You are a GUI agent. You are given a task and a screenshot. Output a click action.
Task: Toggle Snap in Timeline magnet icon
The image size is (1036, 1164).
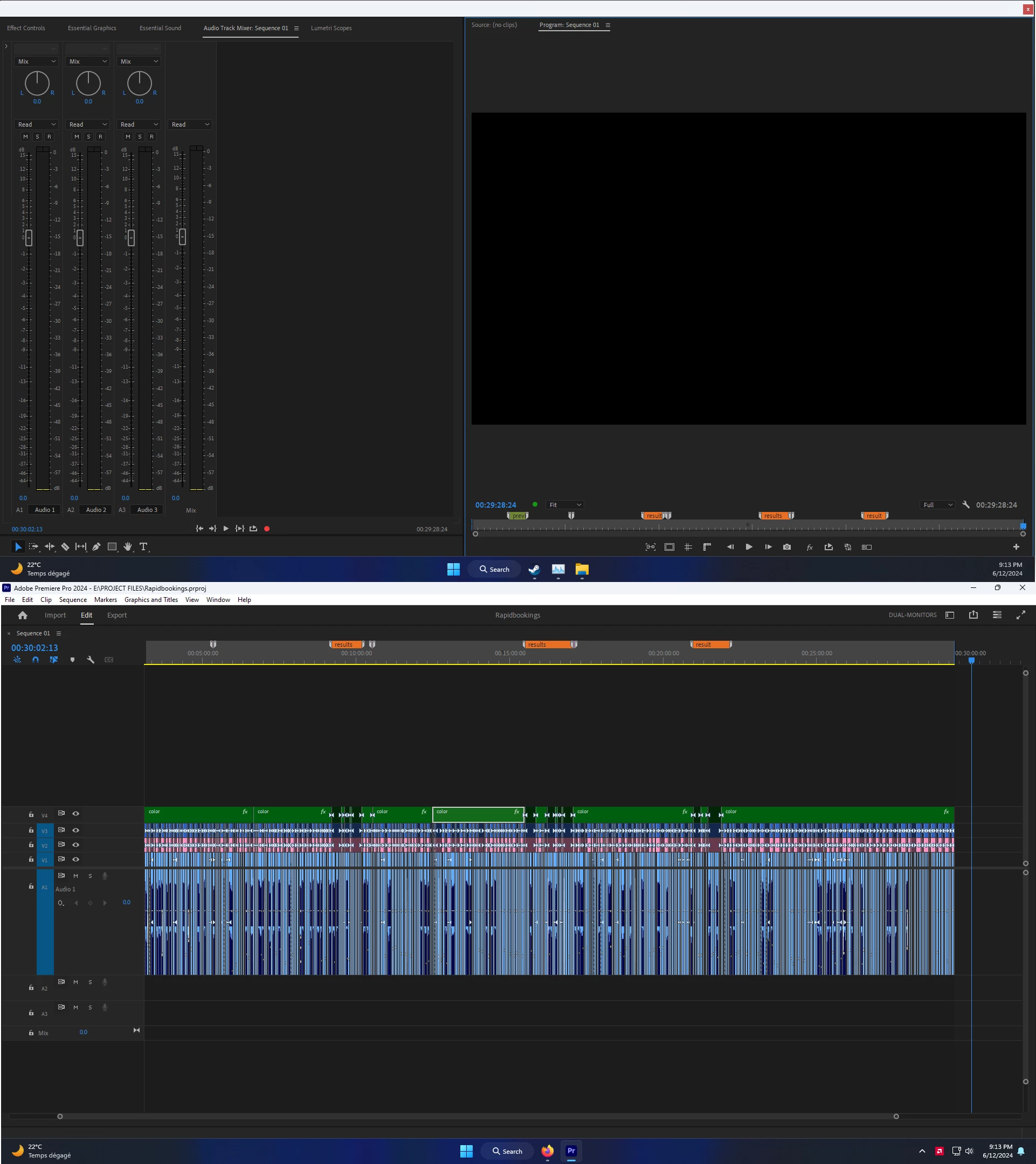36,660
